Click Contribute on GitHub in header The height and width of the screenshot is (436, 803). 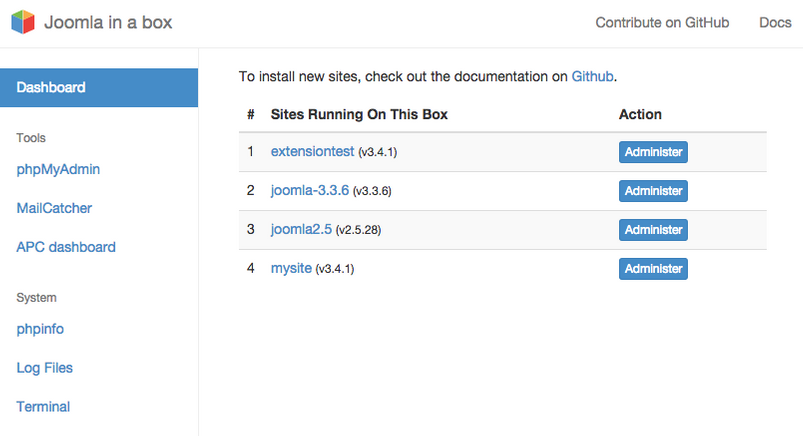662,23
